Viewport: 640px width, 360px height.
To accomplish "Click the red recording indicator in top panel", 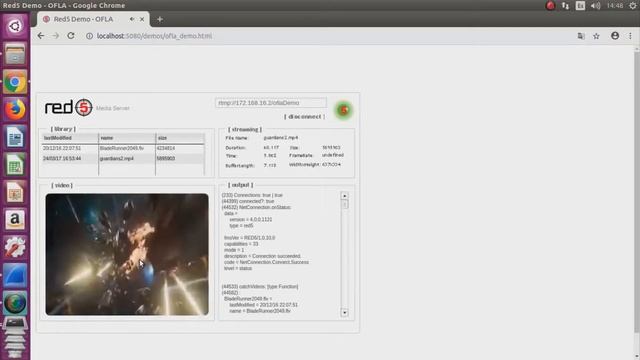I will 550,5.
